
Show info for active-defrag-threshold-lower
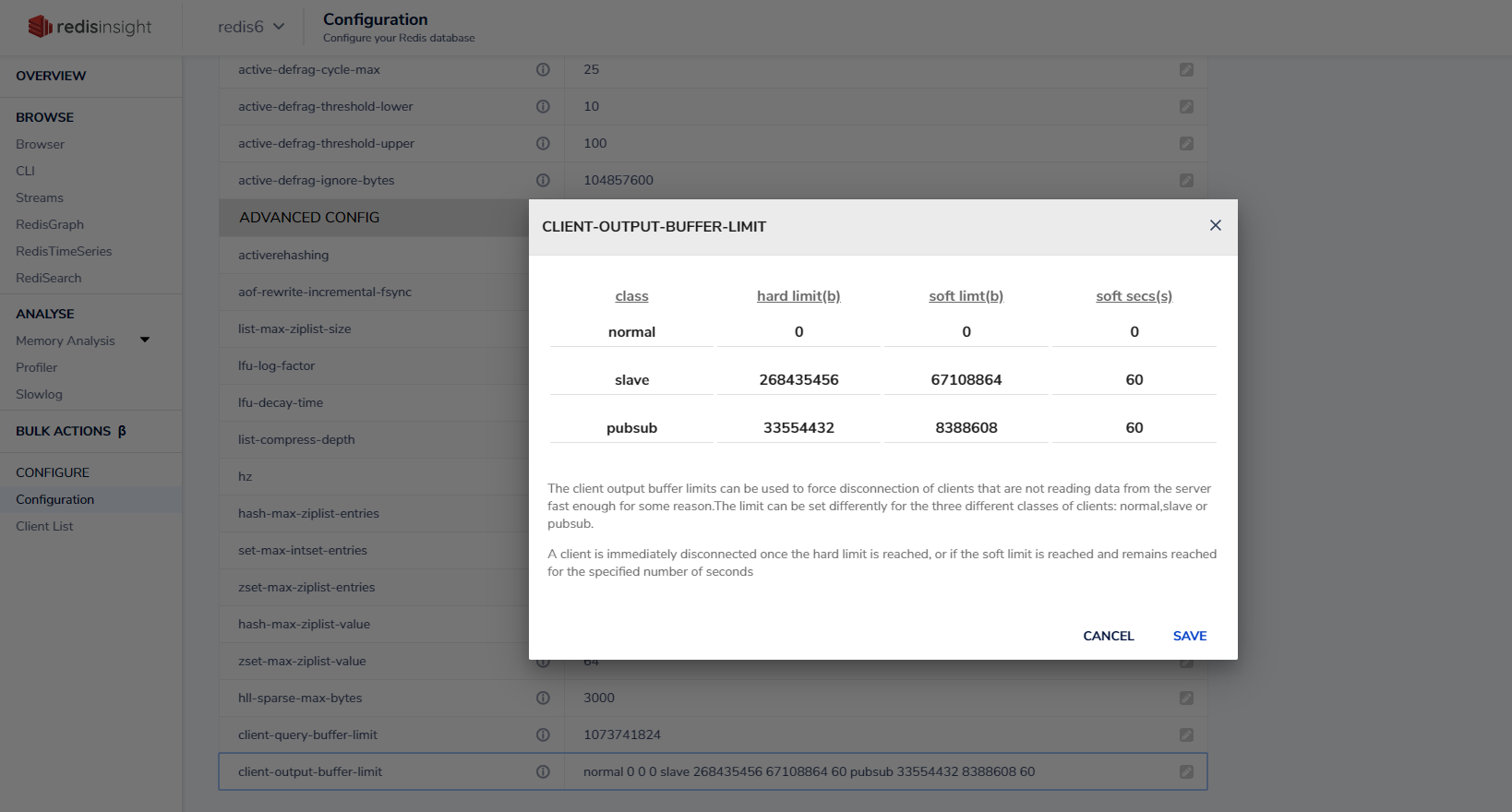(543, 106)
